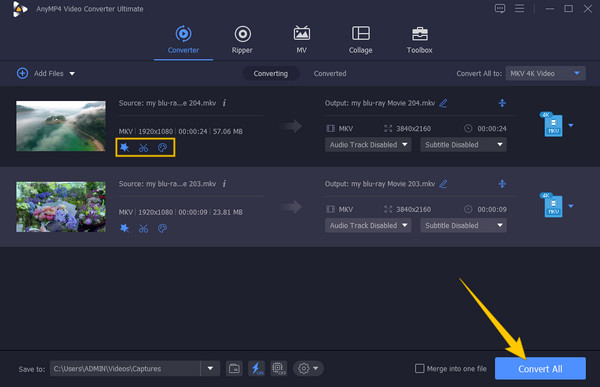Open Subtitle Disabled dropdown for Movie 204
The height and width of the screenshot is (387, 600).
pos(463,145)
